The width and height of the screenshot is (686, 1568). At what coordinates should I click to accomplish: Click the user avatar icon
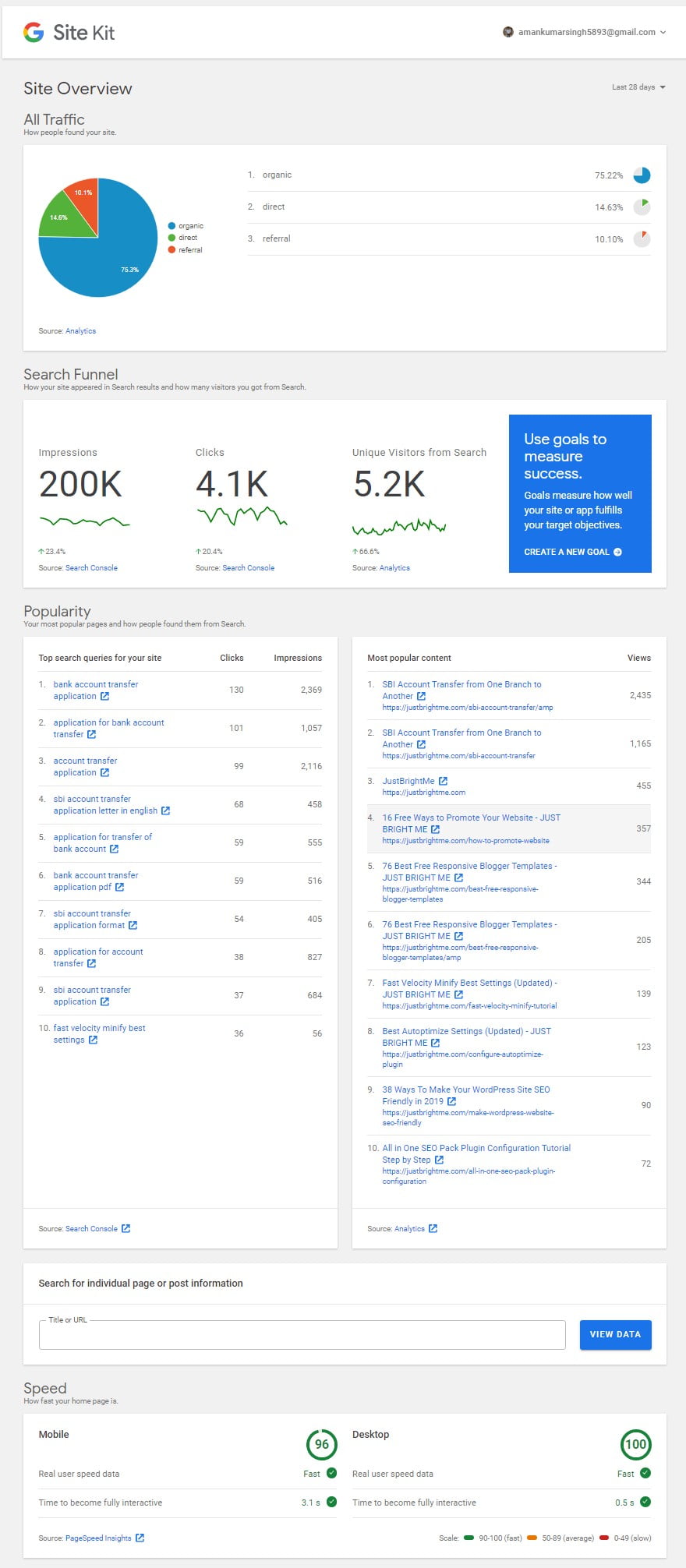[x=508, y=32]
